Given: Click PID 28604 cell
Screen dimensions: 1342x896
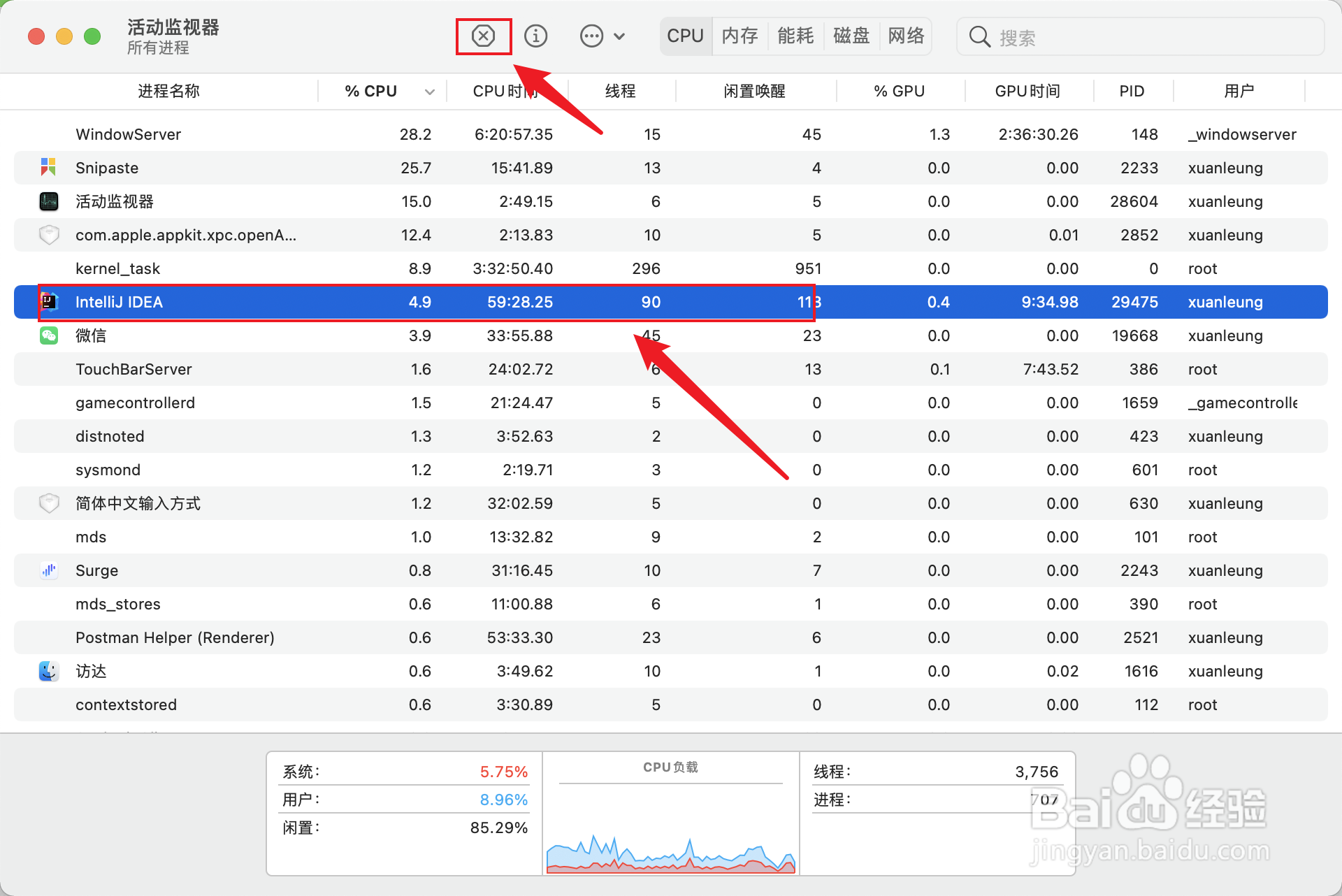Looking at the screenshot, I should [x=1134, y=201].
